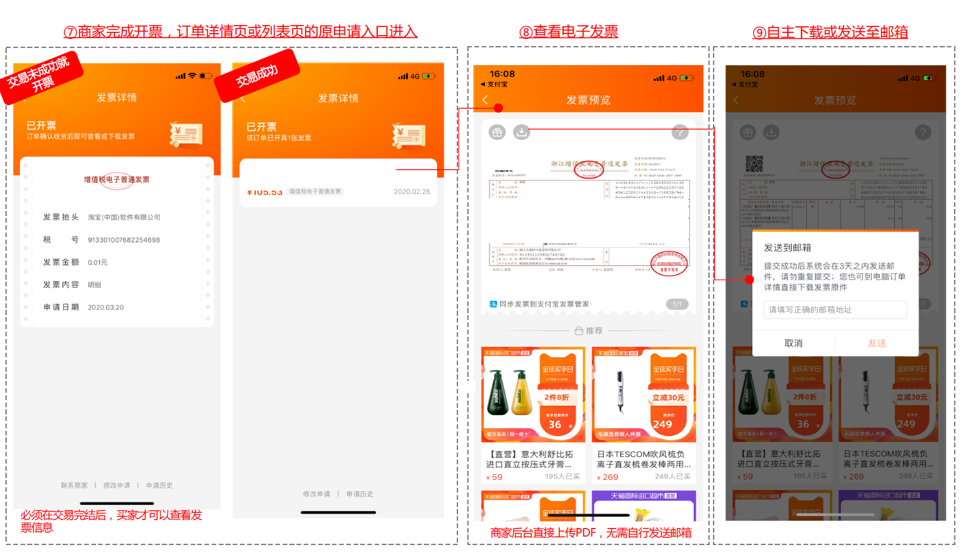Tap the 1/1 page indicator under invoice
Viewport: 962px width, 553px height.
click(677, 304)
